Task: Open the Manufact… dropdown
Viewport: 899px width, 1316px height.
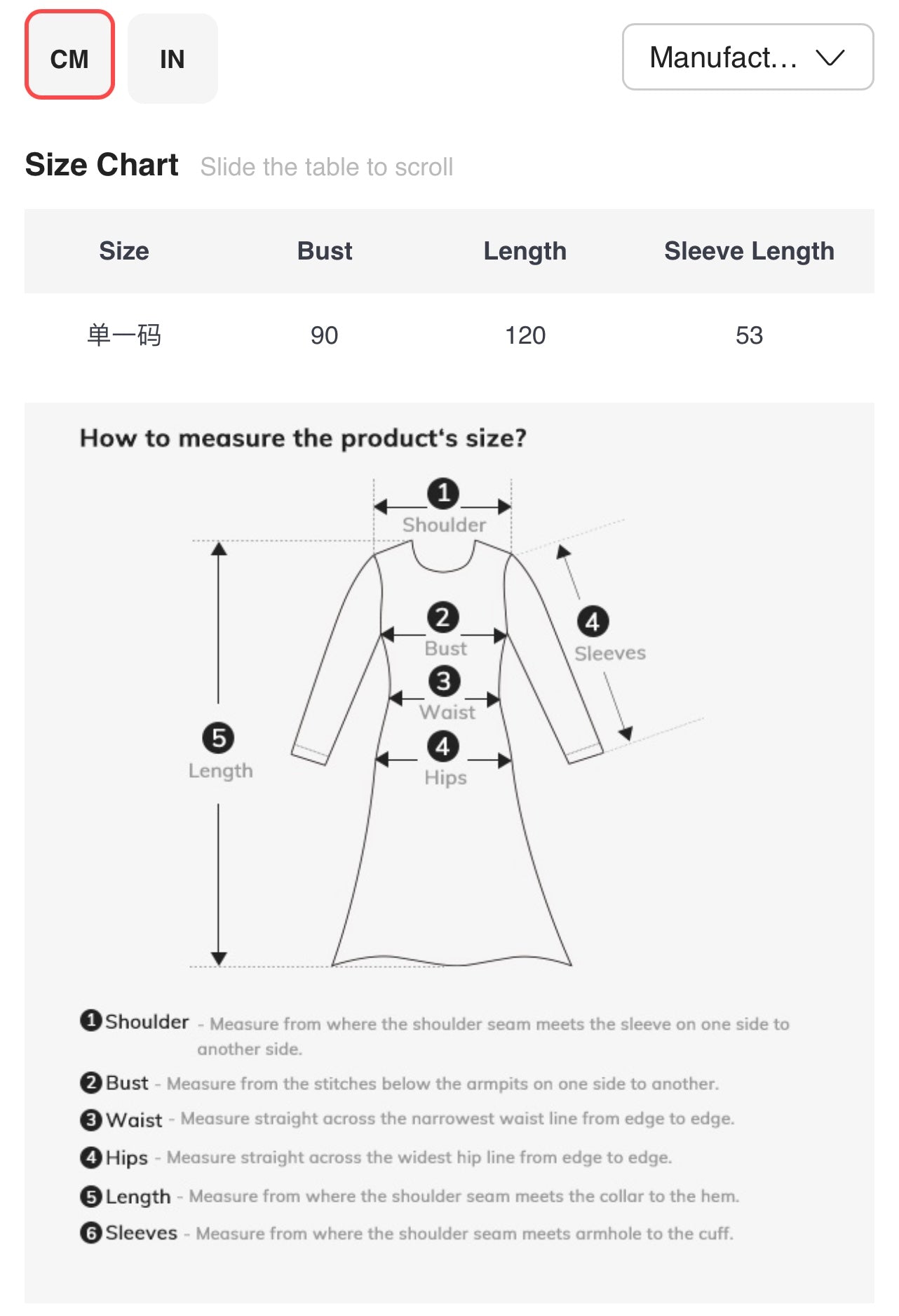Action: click(x=748, y=57)
